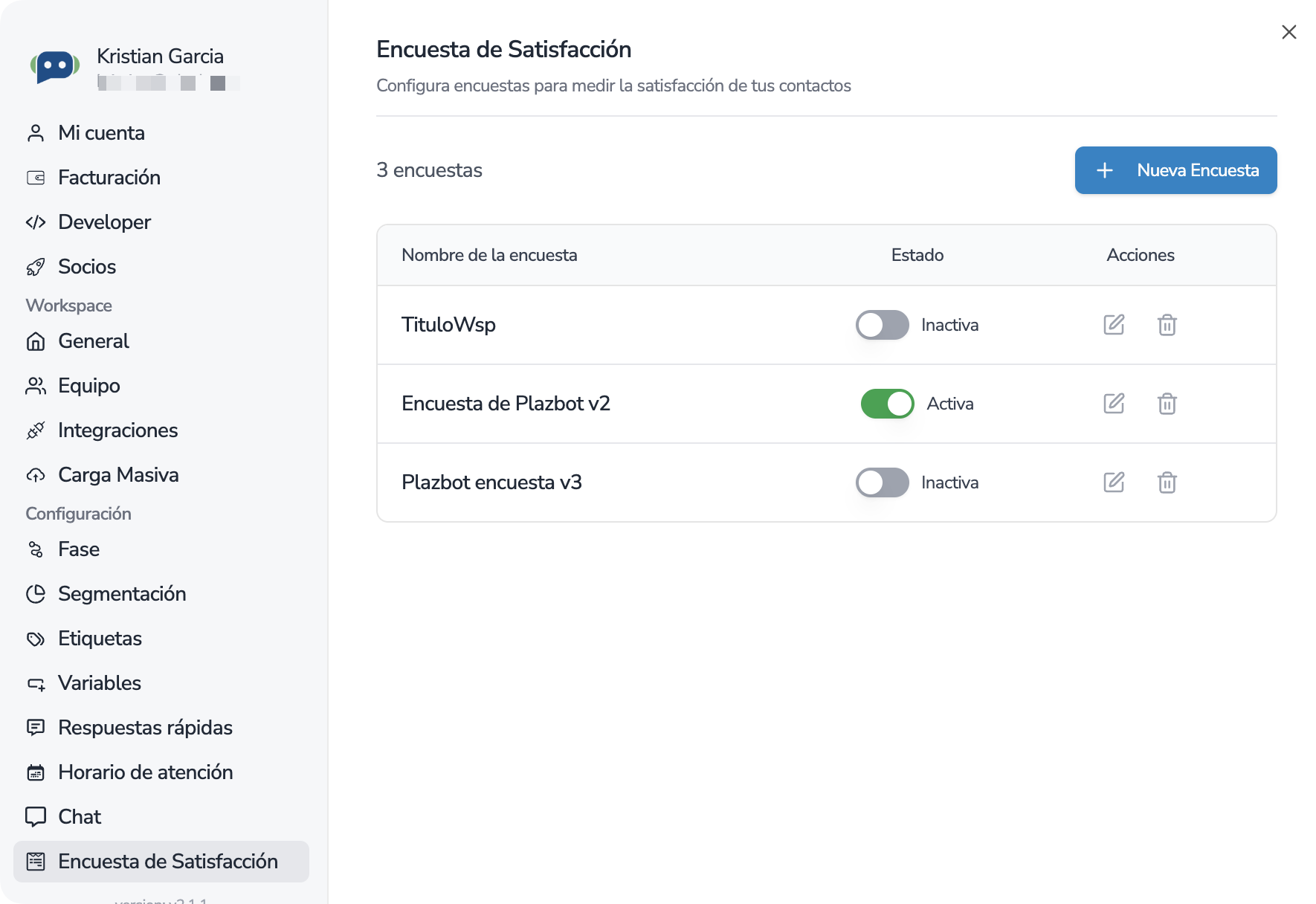Screen dimensions: 1316x904
Task: Enable the TituloWsp survey toggle
Action: (882, 325)
